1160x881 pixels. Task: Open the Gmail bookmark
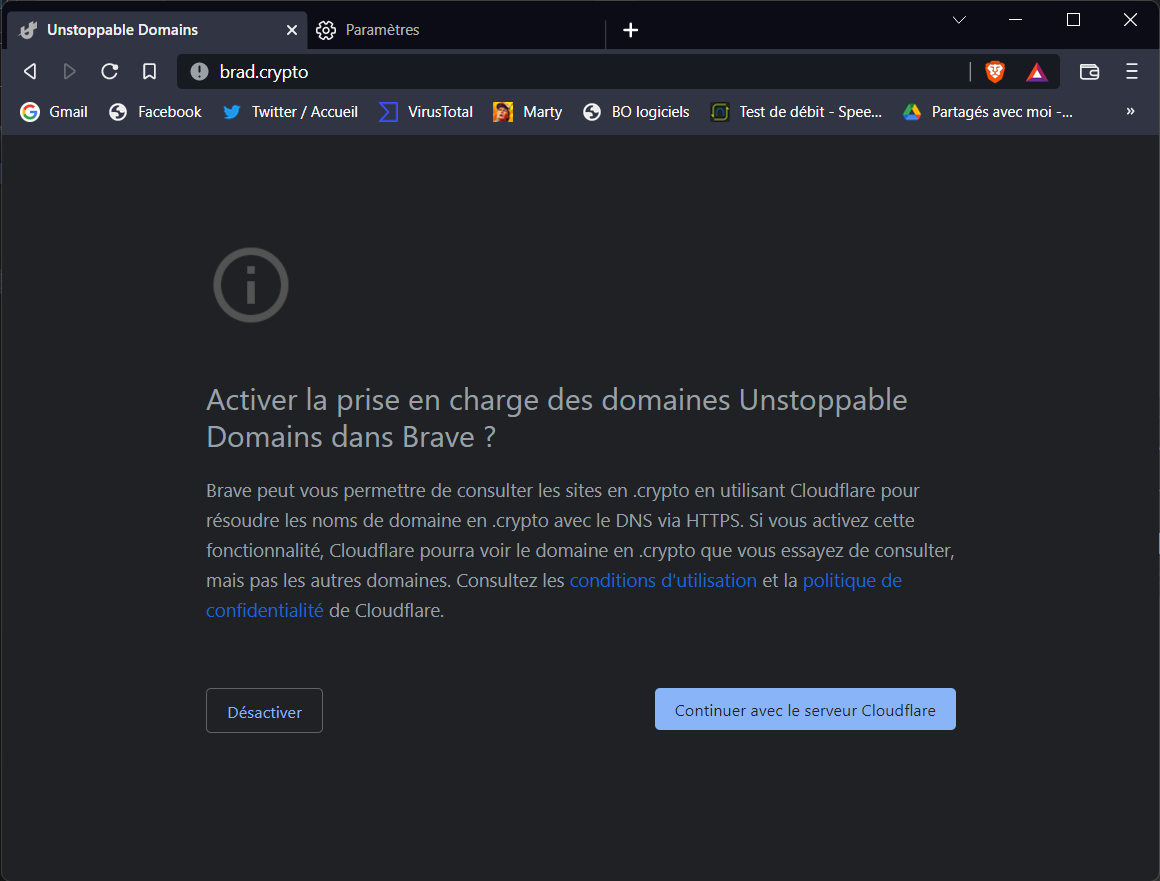pos(54,112)
